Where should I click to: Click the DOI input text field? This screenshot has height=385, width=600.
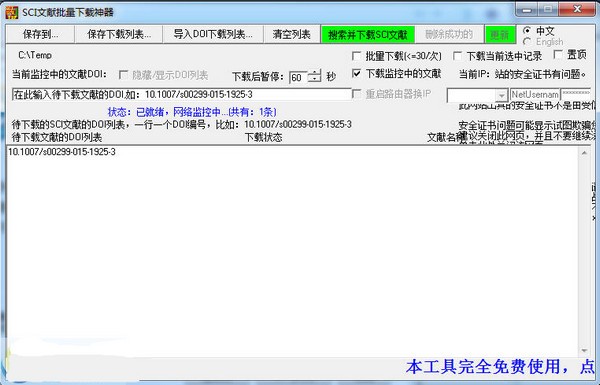coord(181,95)
